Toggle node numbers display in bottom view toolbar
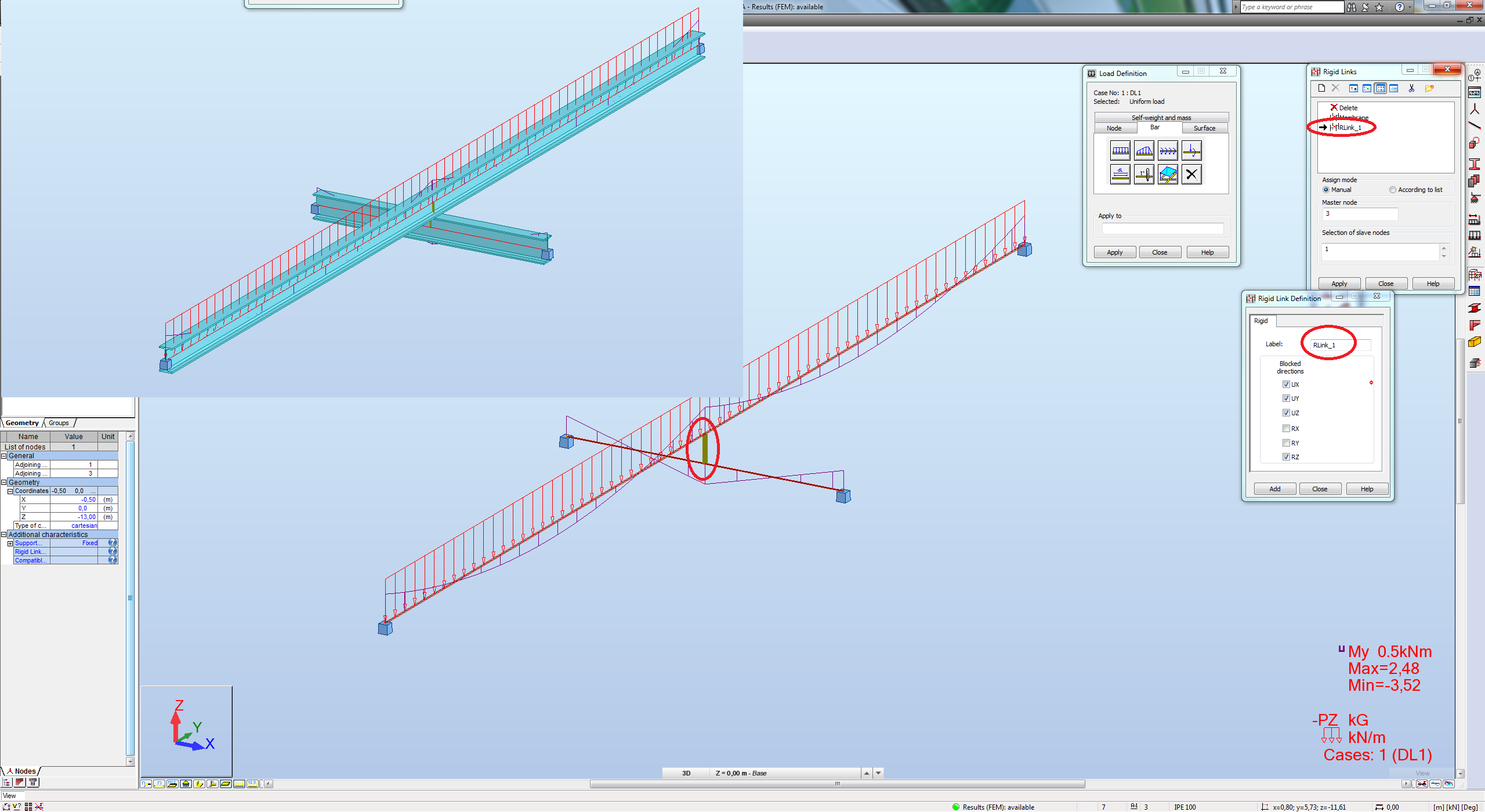 coord(146,783)
